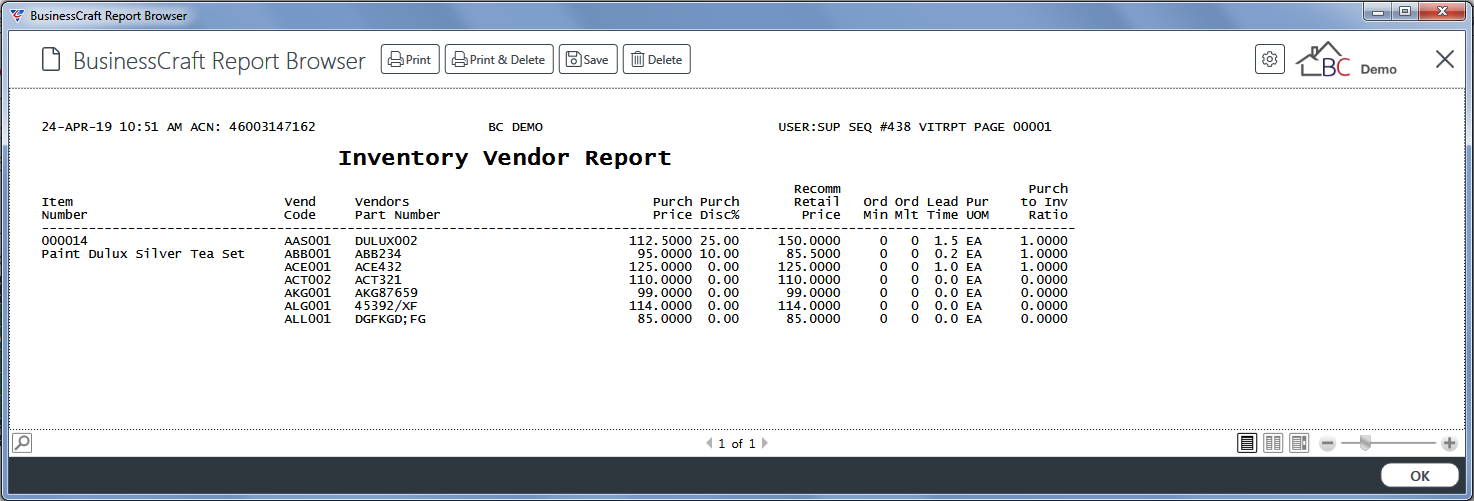
Task: Click part number ACE432
Action: click(378, 267)
